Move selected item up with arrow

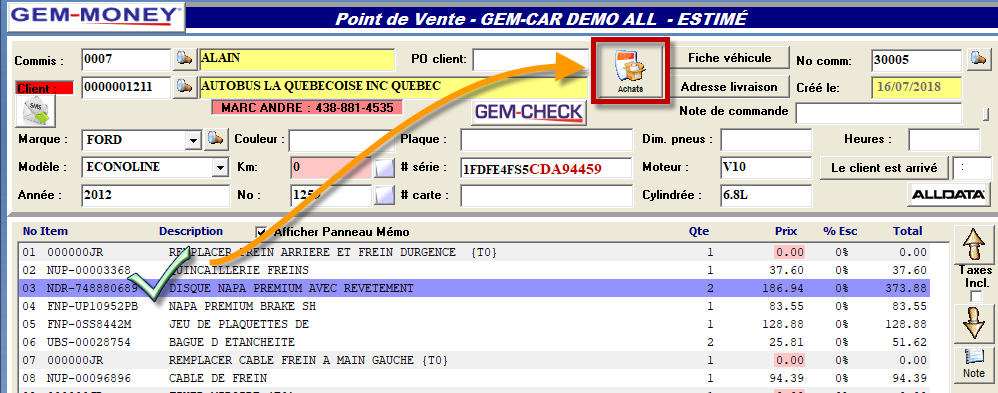point(974,245)
